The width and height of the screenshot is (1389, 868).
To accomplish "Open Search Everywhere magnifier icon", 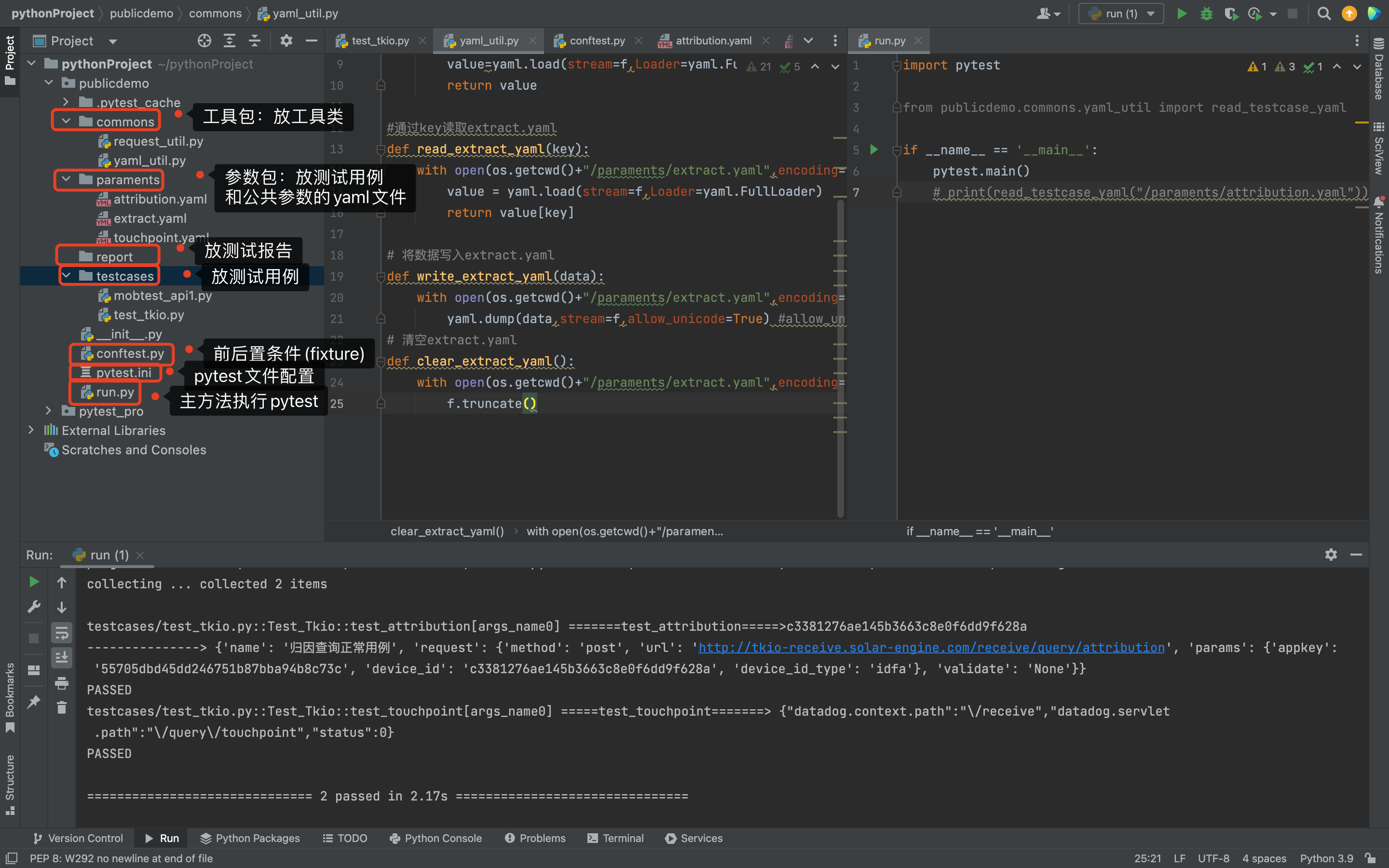I will tap(1323, 13).
